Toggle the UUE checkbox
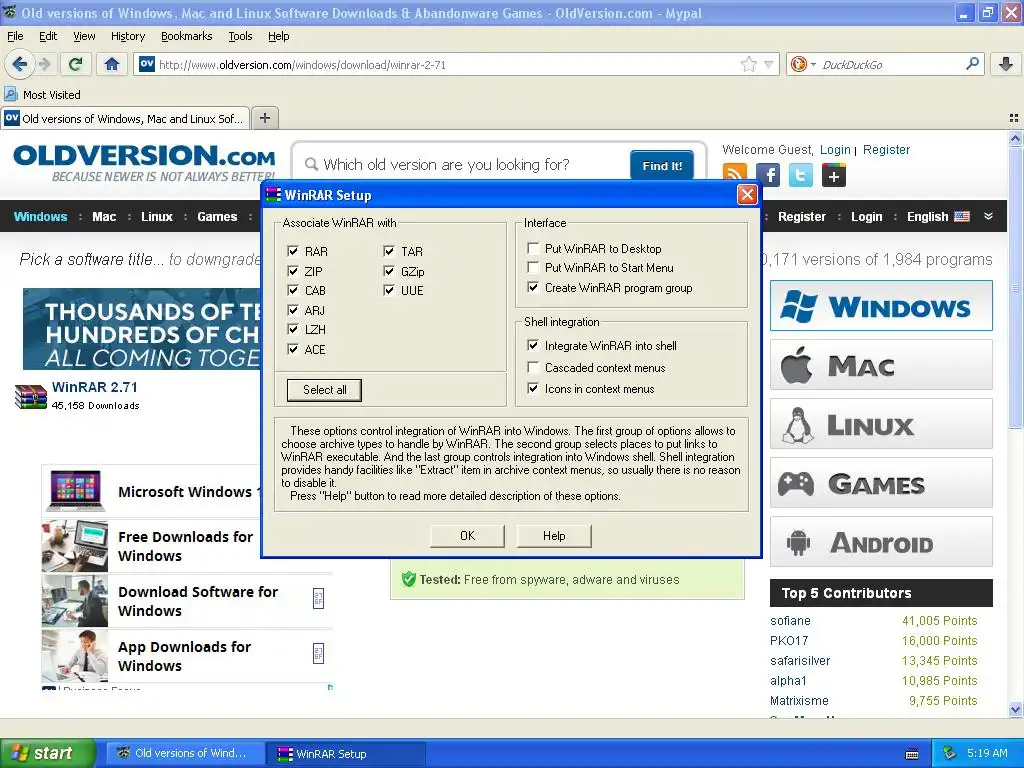1024x768 pixels. (389, 291)
